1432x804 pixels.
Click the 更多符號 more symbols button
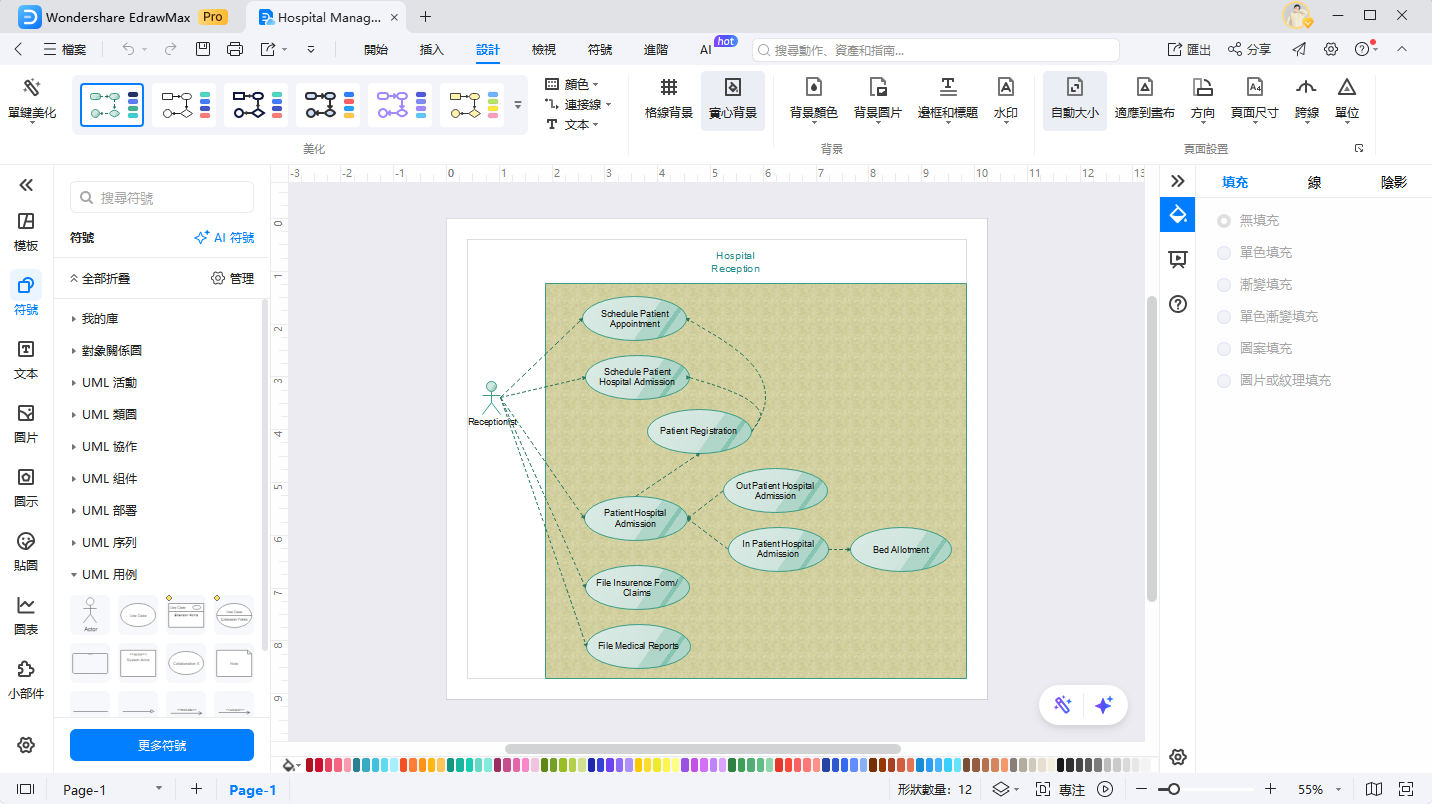click(x=162, y=745)
